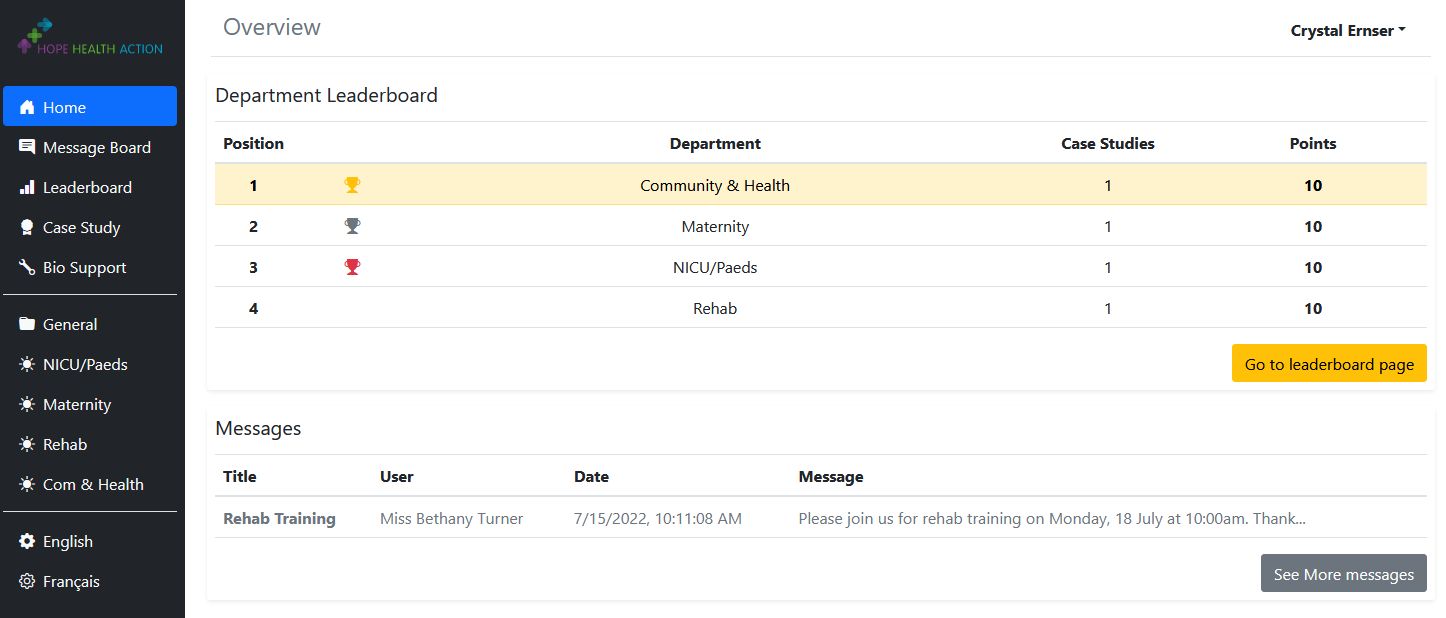Select NICU/Paeds in the sidebar

tap(90, 364)
